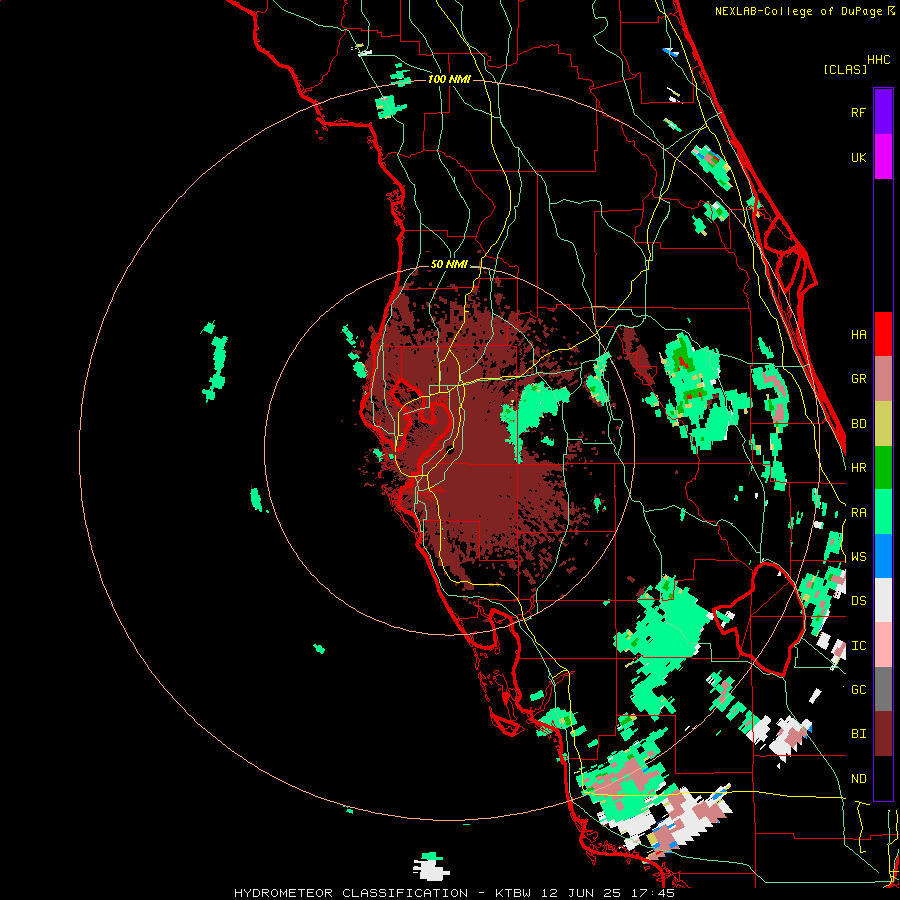Click the [CLAS] legend header
Screen dimensions: 900x900
tap(845, 70)
